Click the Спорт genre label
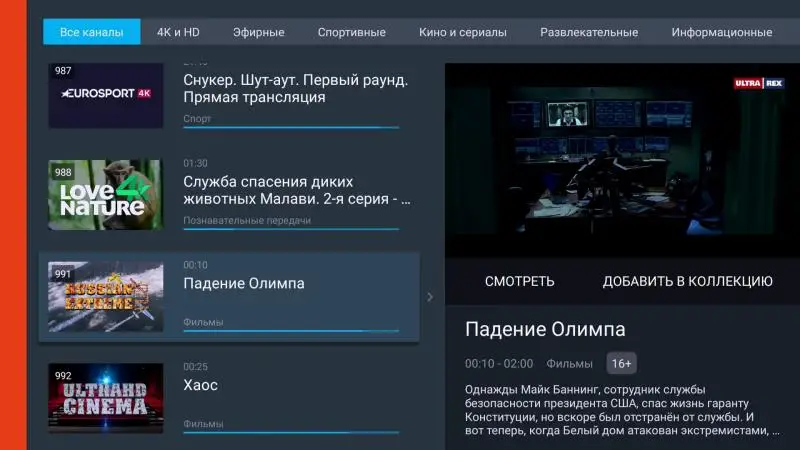The height and width of the screenshot is (450, 800). pyautogui.click(x=197, y=118)
